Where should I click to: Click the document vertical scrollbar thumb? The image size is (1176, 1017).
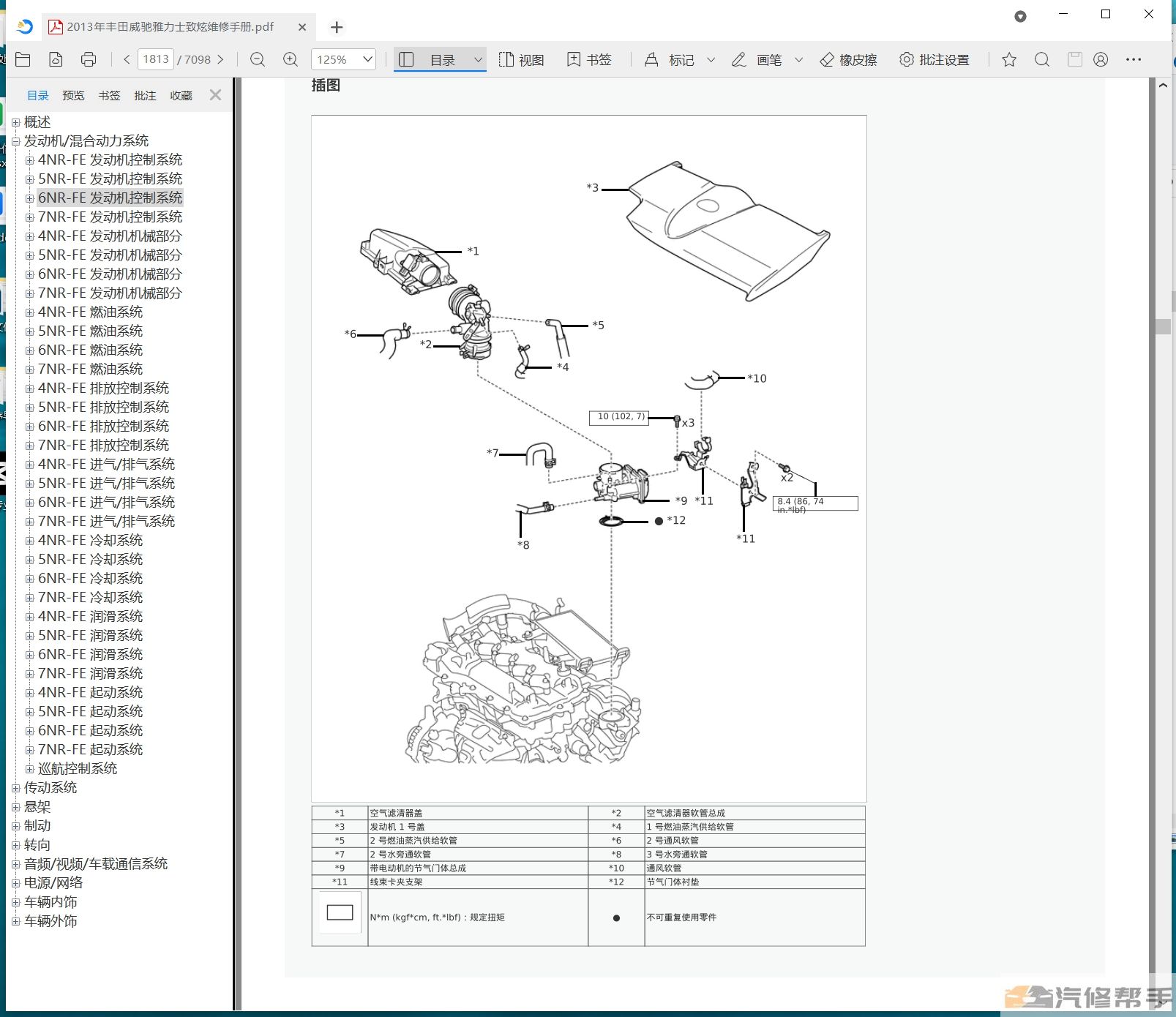click(x=1163, y=326)
